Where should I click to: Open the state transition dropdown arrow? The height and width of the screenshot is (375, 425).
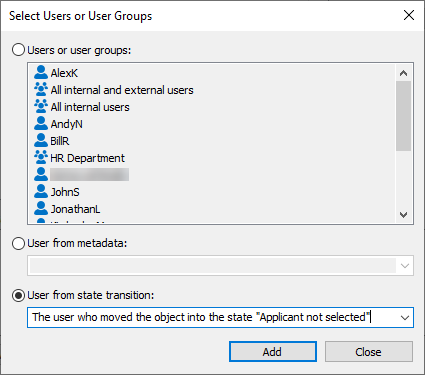click(405, 318)
